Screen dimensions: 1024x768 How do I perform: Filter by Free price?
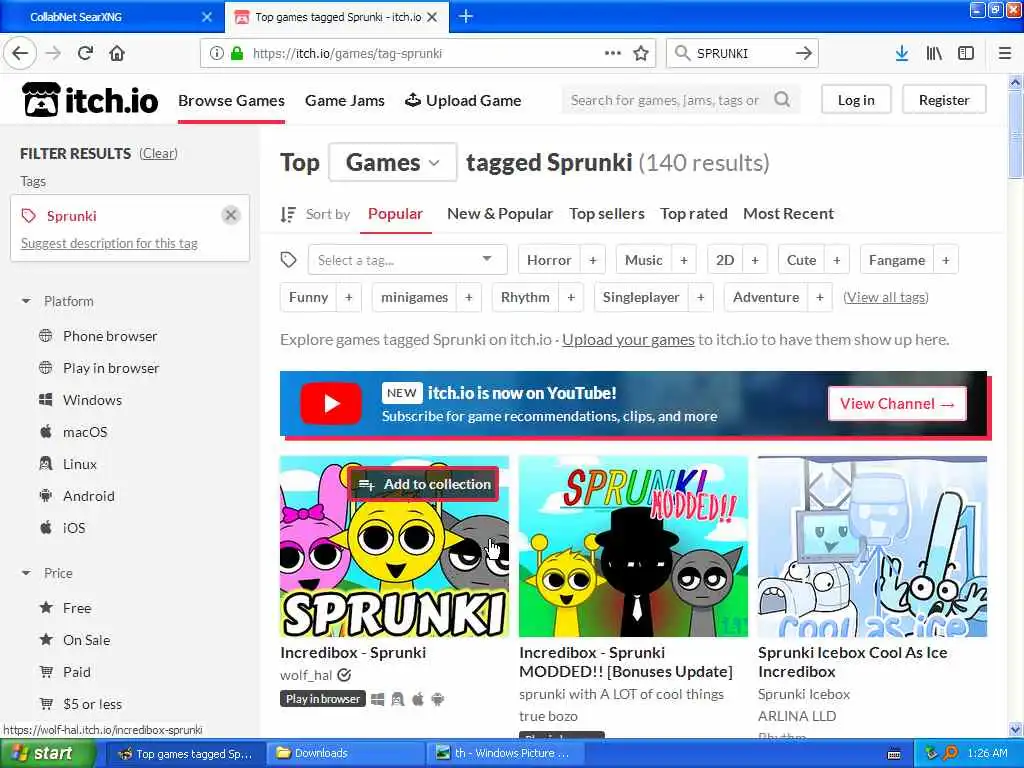(x=76, y=608)
